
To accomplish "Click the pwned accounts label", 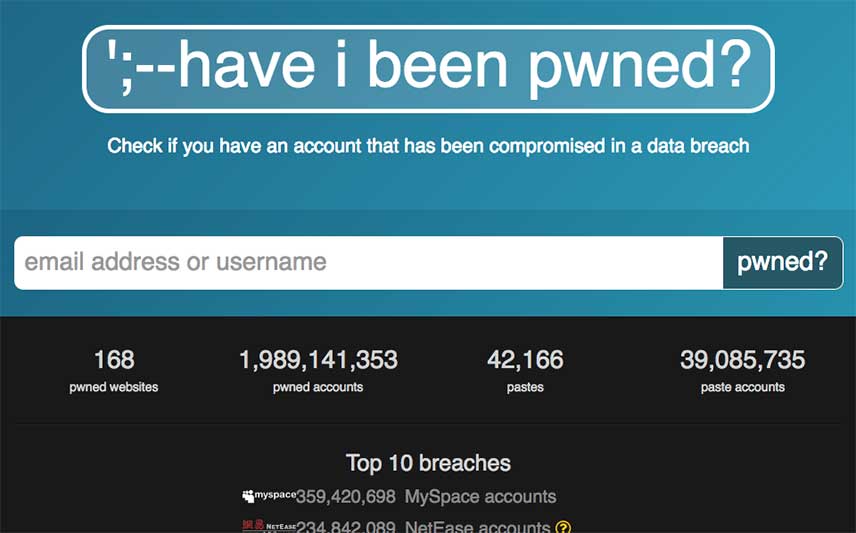I will (x=318, y=387).
